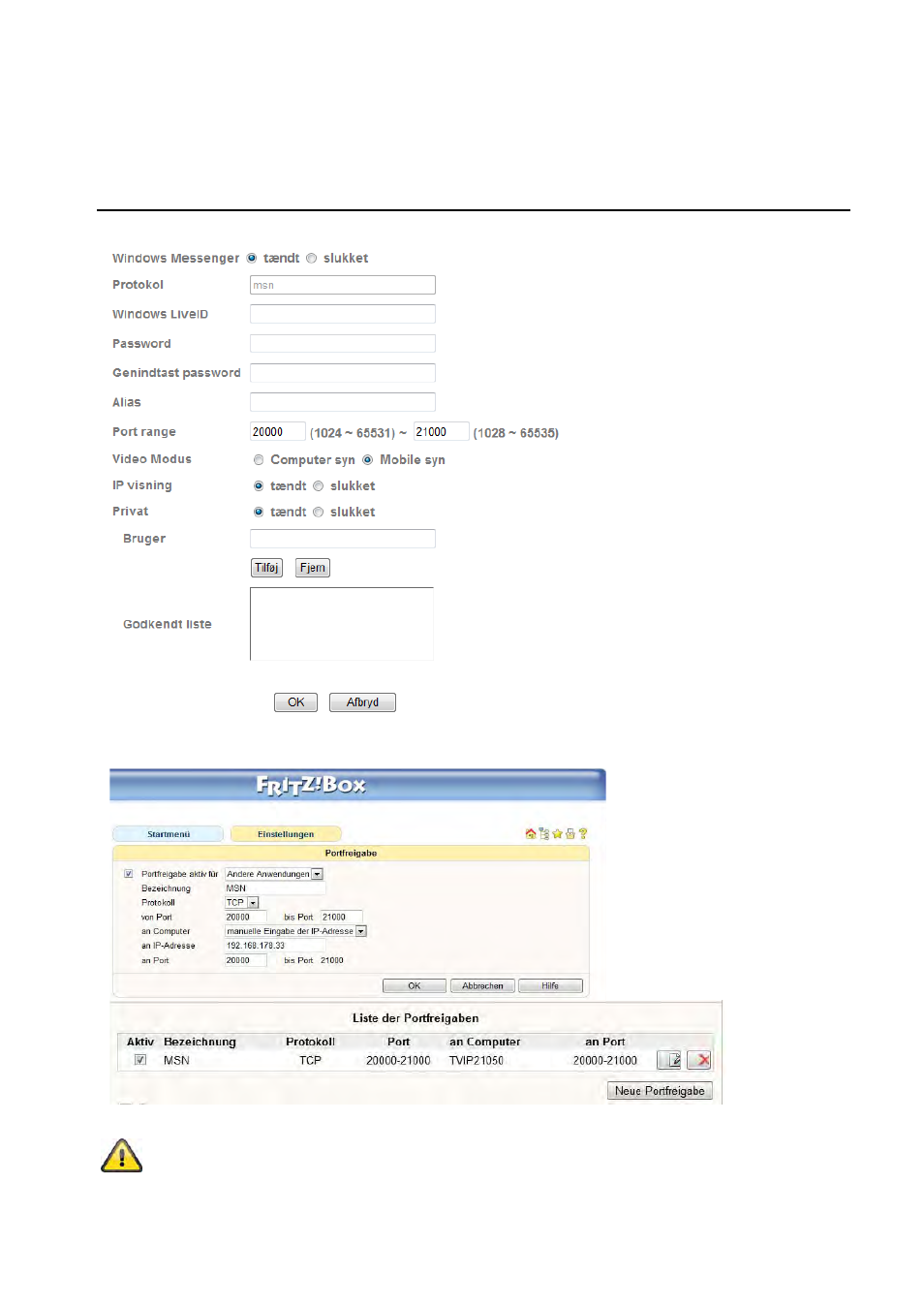Screen dimensions: 924x1308
Task: Click the Port range end field 21000
Action: tap(442, 432)
